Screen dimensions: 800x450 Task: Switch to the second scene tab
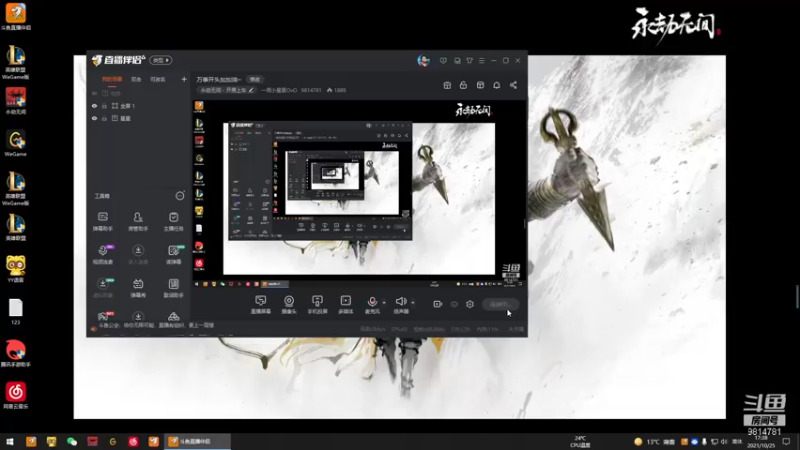click(x=136, y=80)
